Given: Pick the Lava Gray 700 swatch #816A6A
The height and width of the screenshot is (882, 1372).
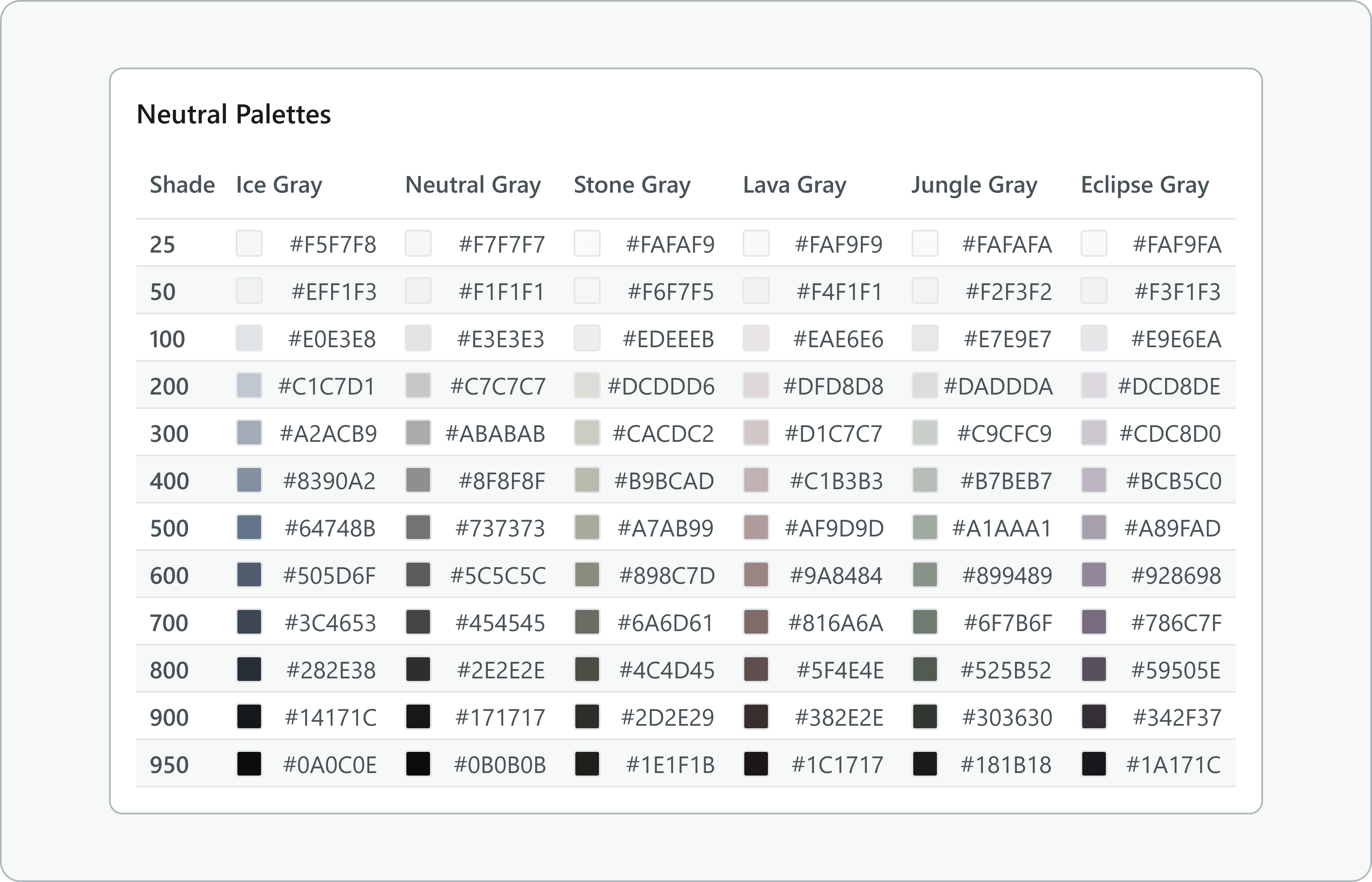Looking at the screenshot, I should tap(756, 622).
